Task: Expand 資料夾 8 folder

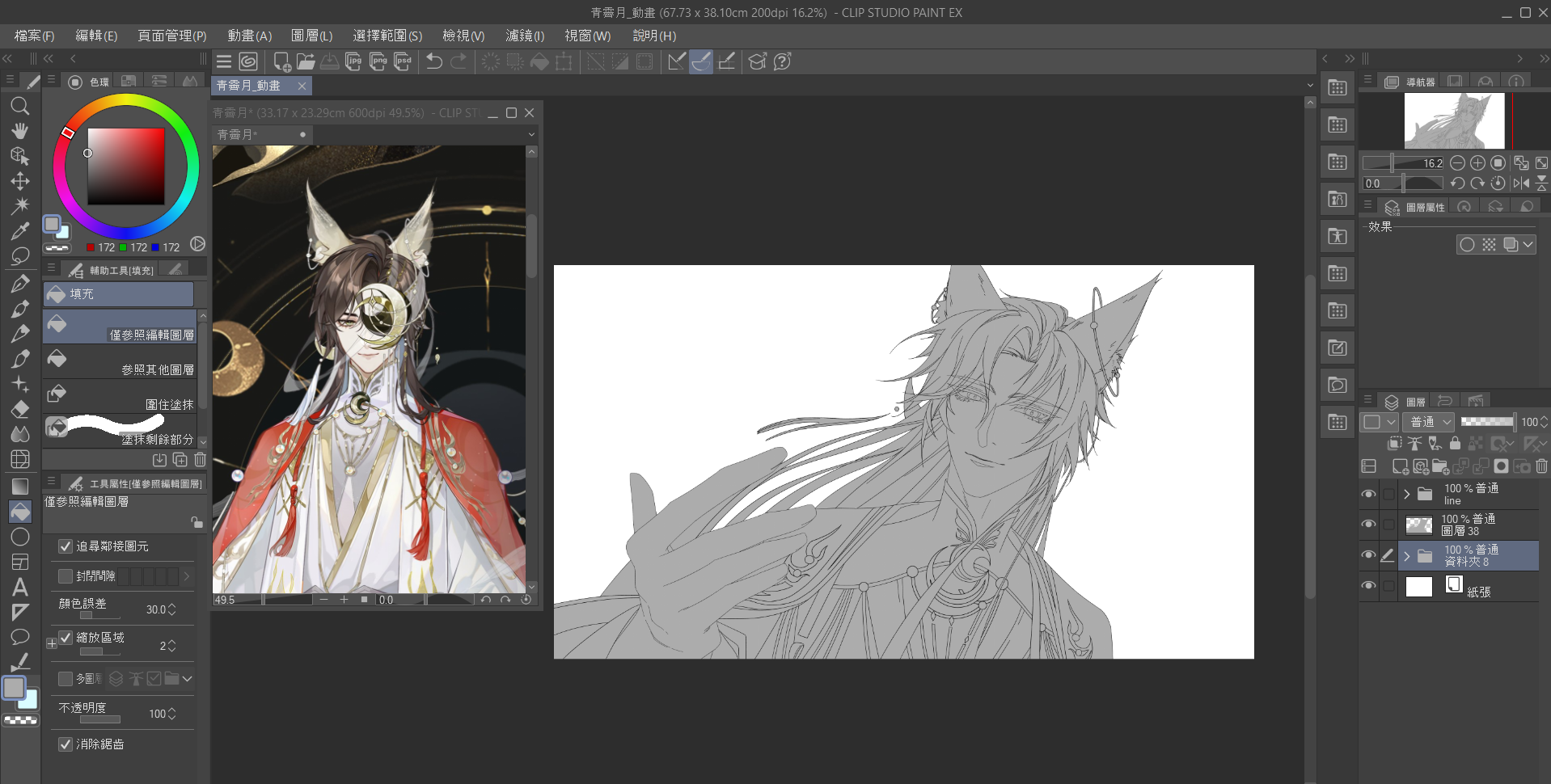Action: point(1407,556)
